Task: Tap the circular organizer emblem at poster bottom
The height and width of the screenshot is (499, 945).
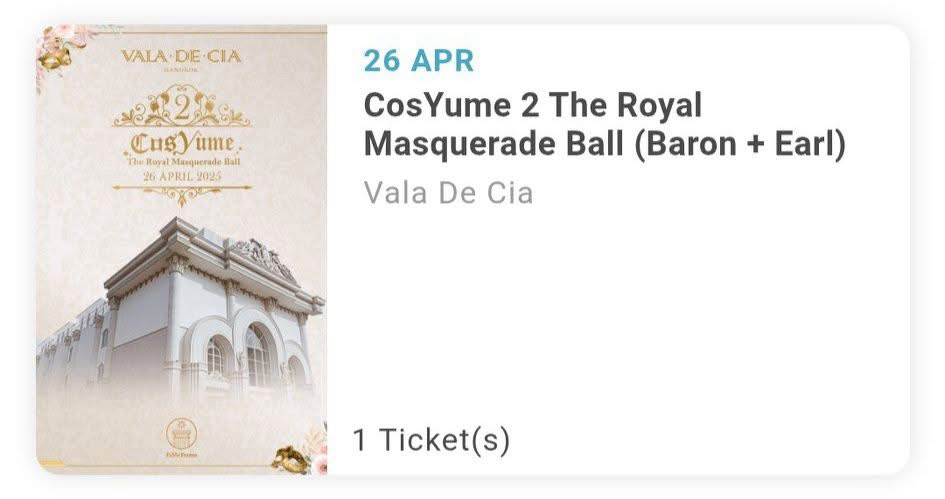Action: 181,434
